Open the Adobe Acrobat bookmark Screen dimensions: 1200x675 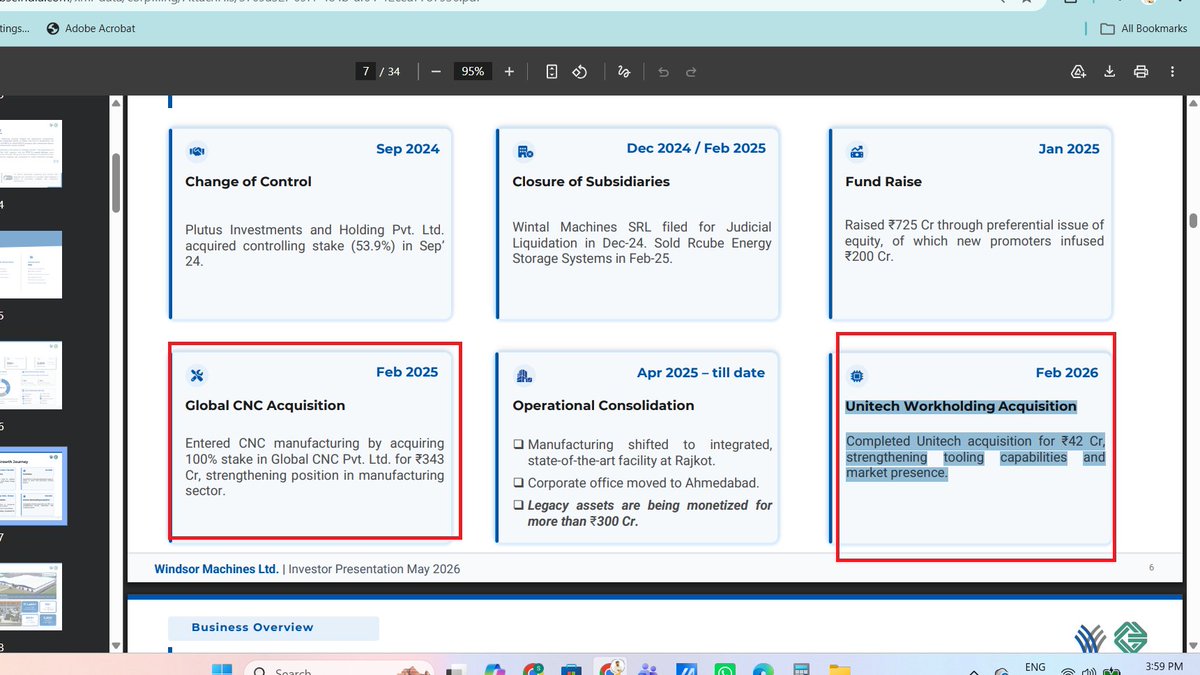click(x=90, y=28)
